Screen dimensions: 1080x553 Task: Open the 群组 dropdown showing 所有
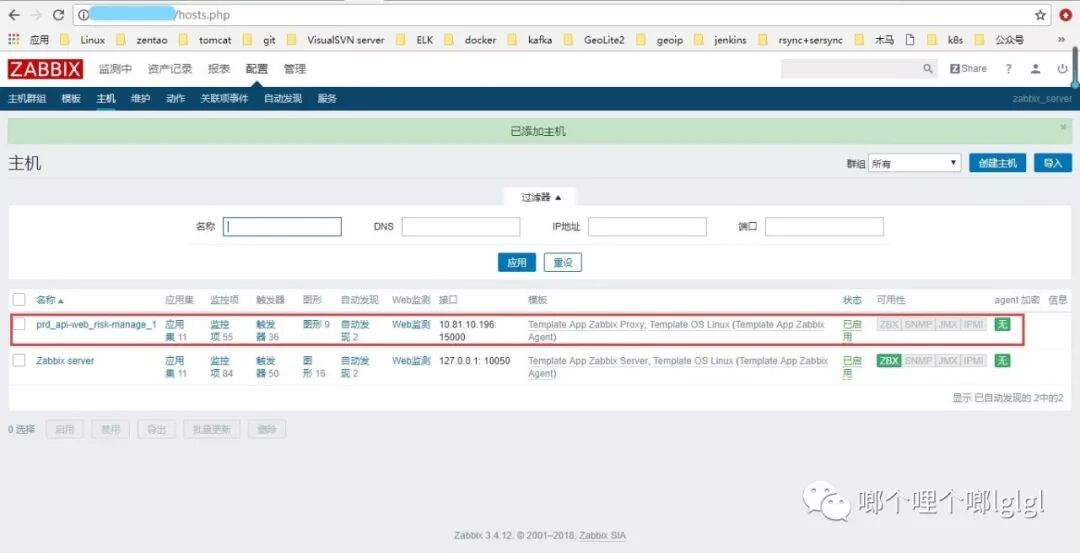pos(915,163)
